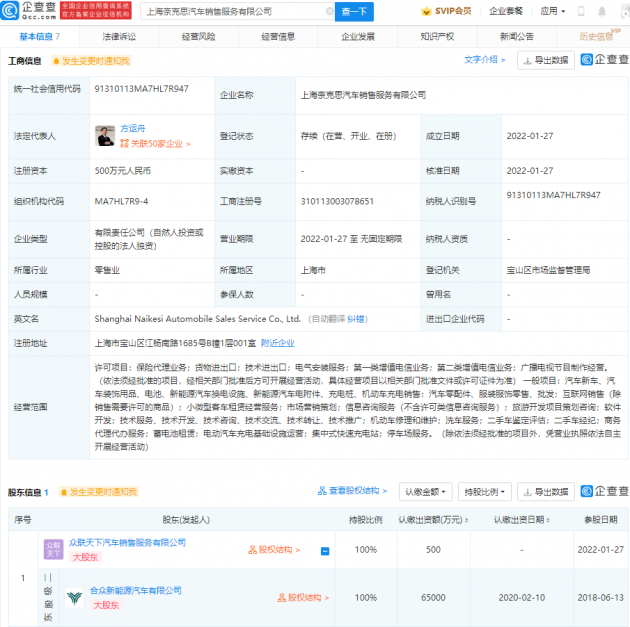Switch to 经营风险 tab
Viewport: 630px width, 627px height.
(x=198, y=37)
